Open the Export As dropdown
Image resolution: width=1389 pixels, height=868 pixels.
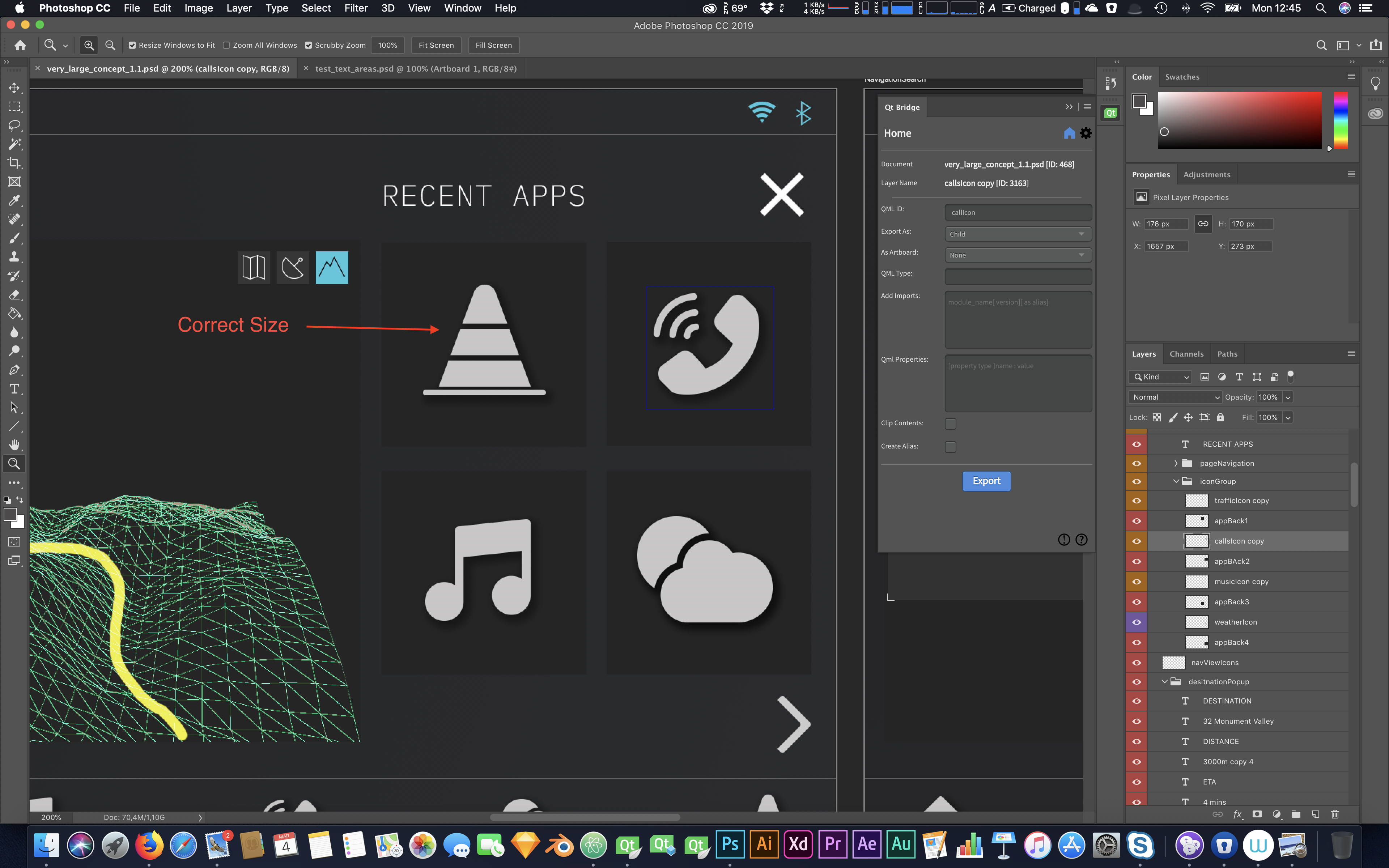(1017, 234)
